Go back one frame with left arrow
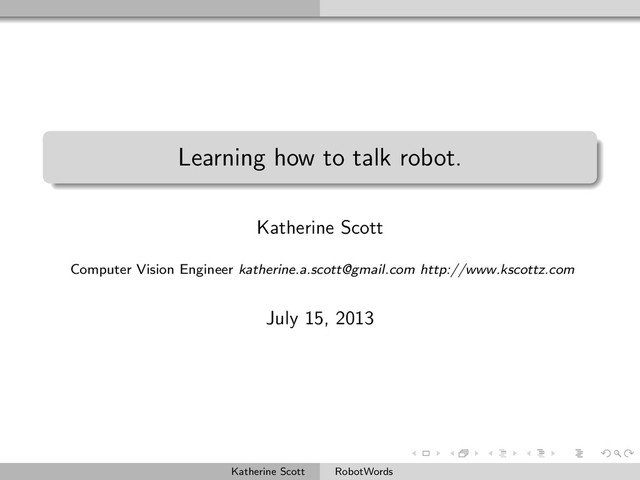Viewport: 640px width, 480px height. [452, 453]
